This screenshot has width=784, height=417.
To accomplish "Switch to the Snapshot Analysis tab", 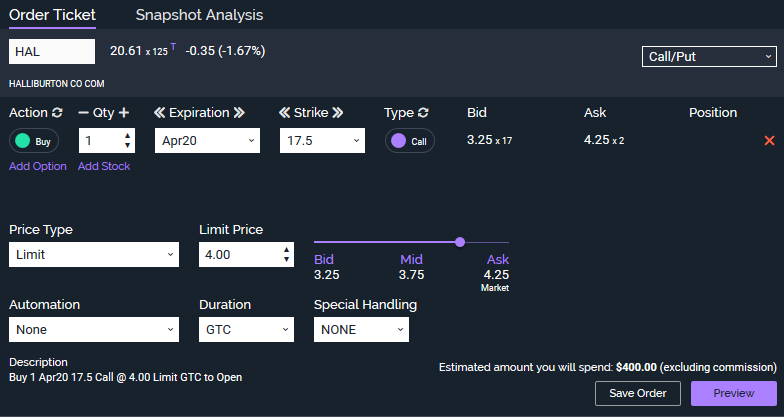I will [199, 15].
